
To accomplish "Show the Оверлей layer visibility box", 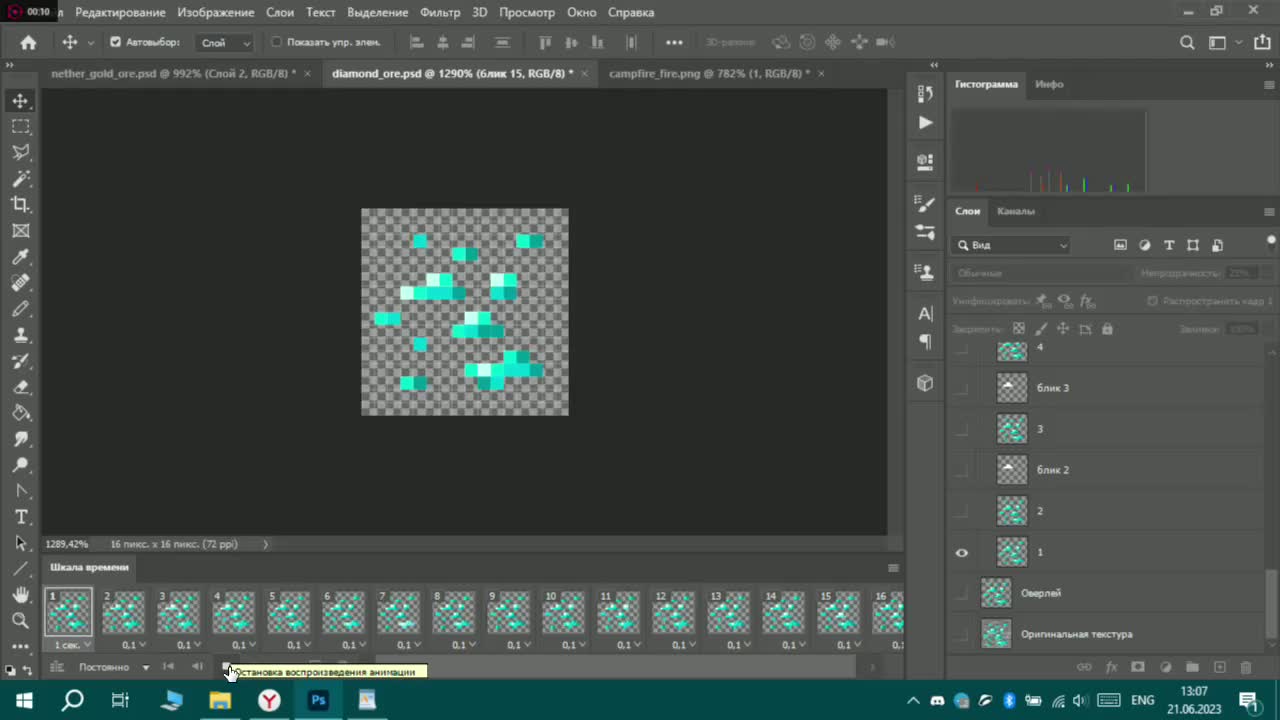I will click(x=962, y=593).
